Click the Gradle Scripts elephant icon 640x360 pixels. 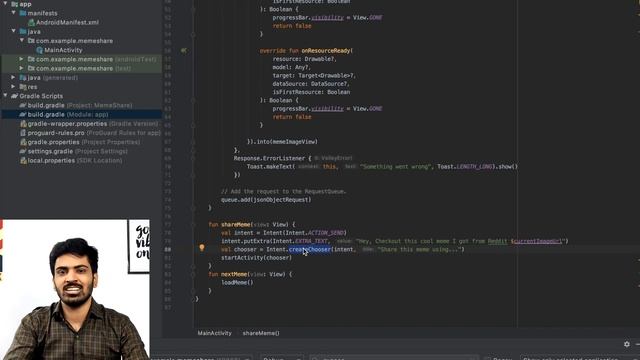click(x=15, y=96)
